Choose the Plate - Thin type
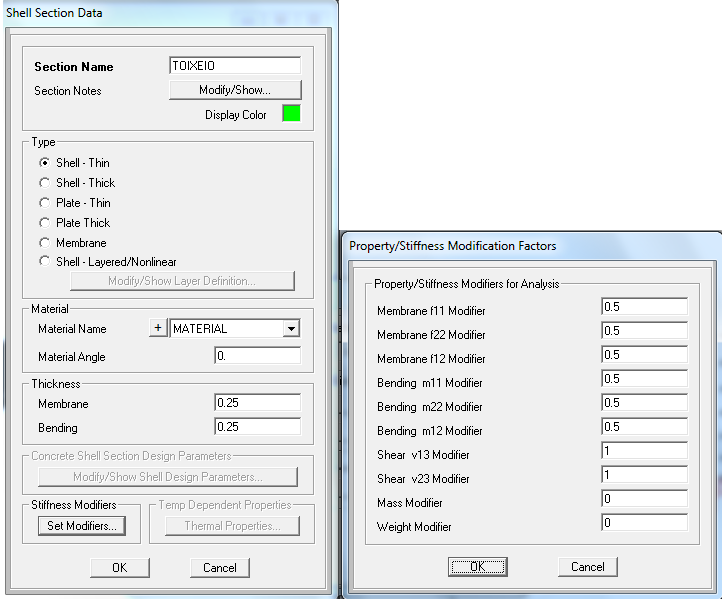 [45, 203]
